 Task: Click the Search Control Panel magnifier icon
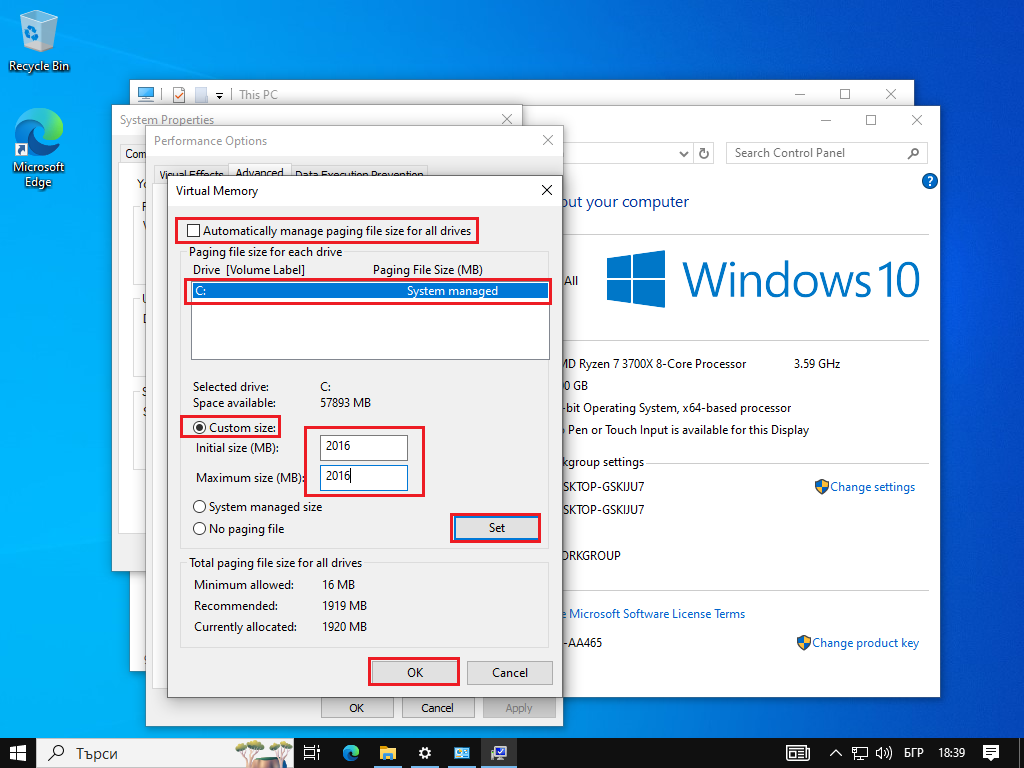click(x=913, y=153)
